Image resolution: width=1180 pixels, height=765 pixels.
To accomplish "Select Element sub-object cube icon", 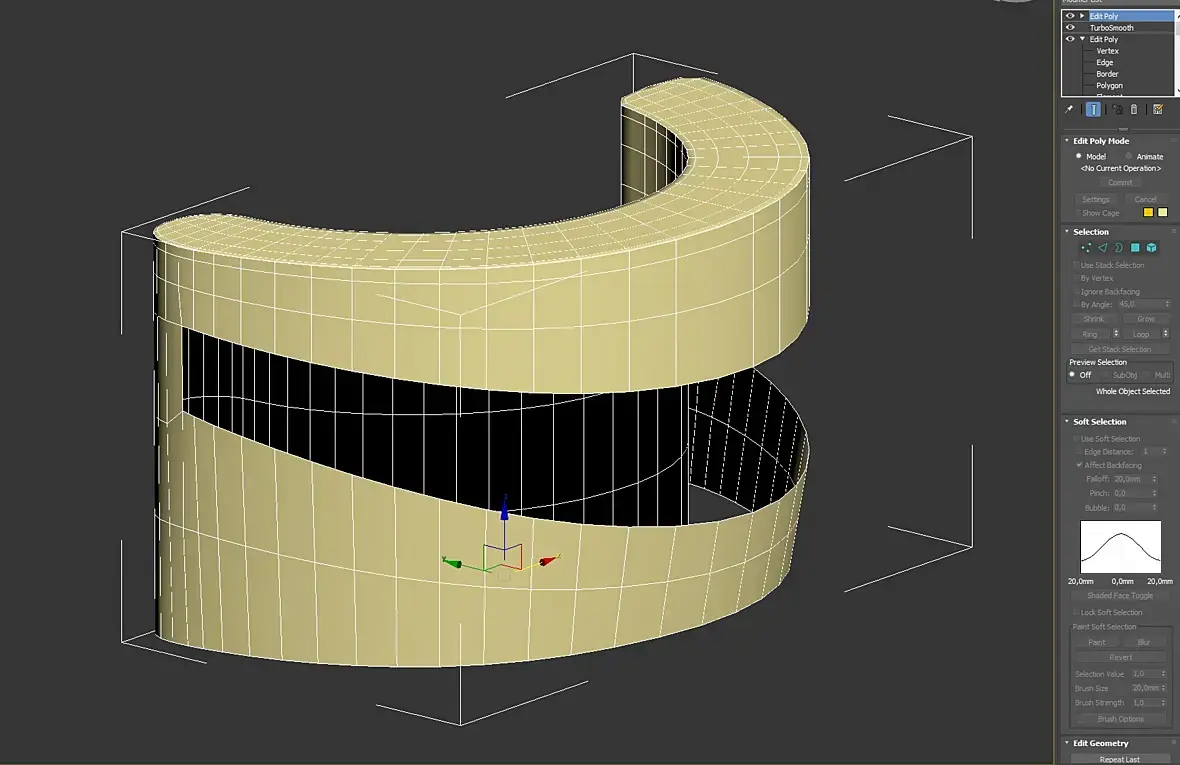I will tap(1151, 247).
